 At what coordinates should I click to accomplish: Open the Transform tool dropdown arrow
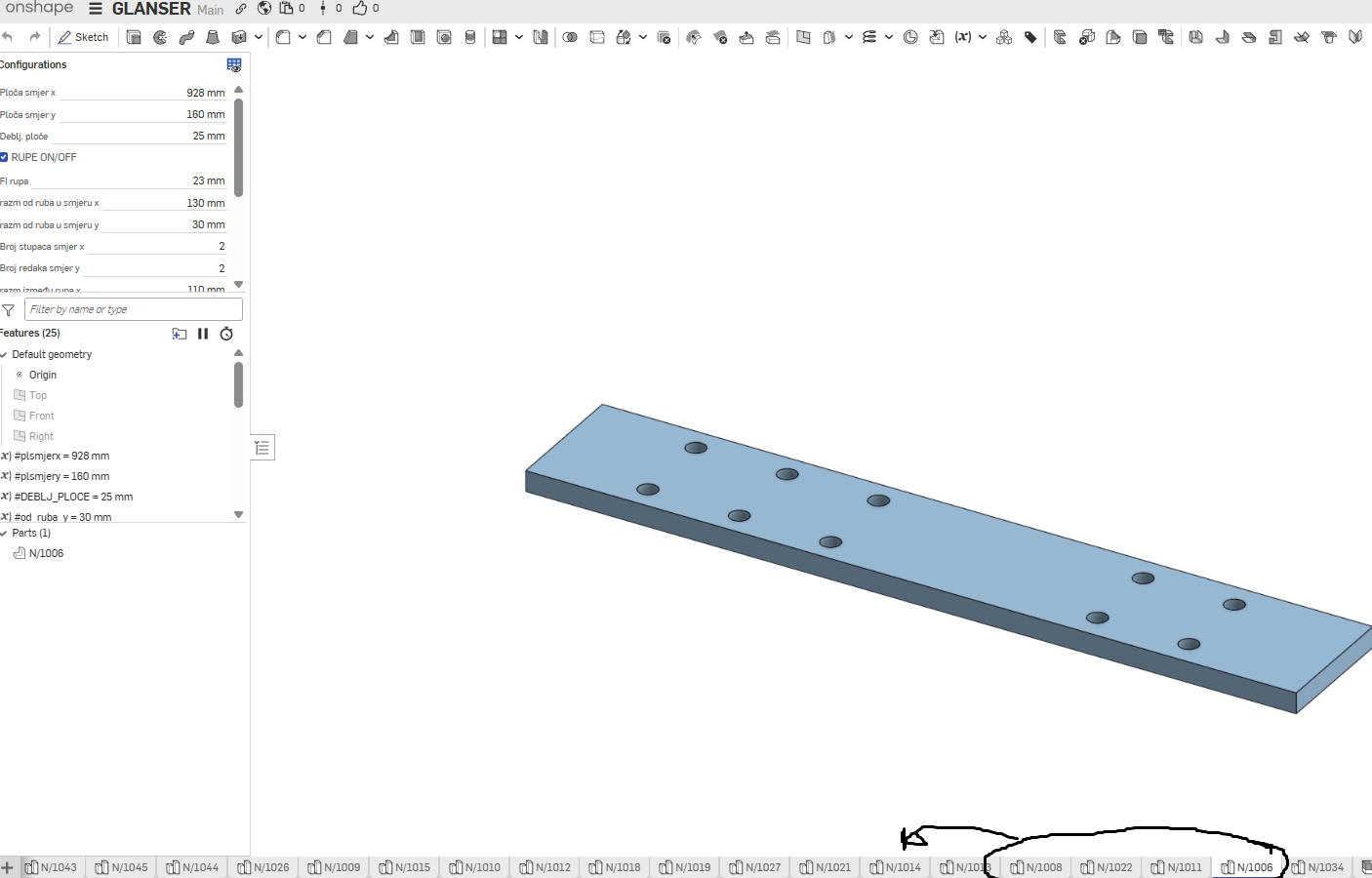click(x=643, y=37)
